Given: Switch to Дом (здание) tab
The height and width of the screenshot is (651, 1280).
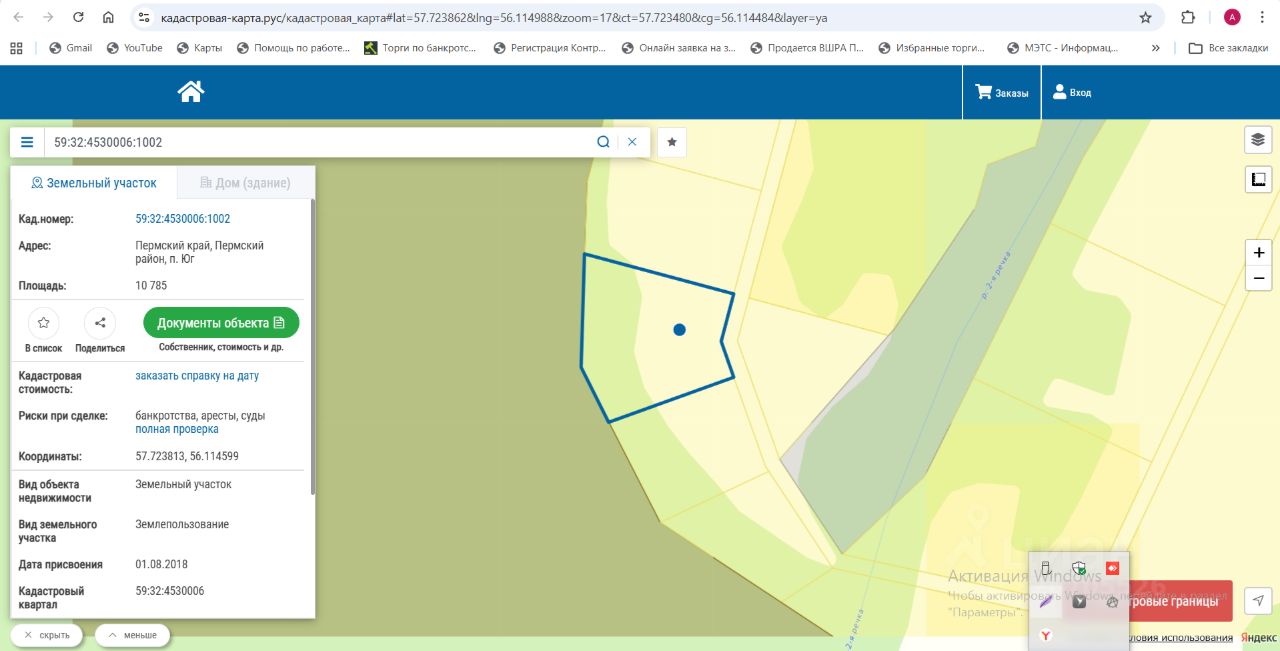Looking at the screenshot, I should tap(246, 183).
